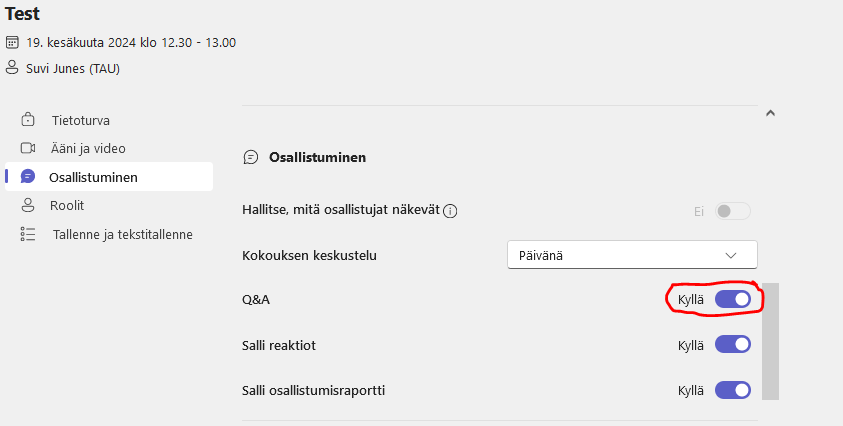Open the Tietoturva settings section
The height and width of the screenshot is (426, 843).
tap(81, 120)
